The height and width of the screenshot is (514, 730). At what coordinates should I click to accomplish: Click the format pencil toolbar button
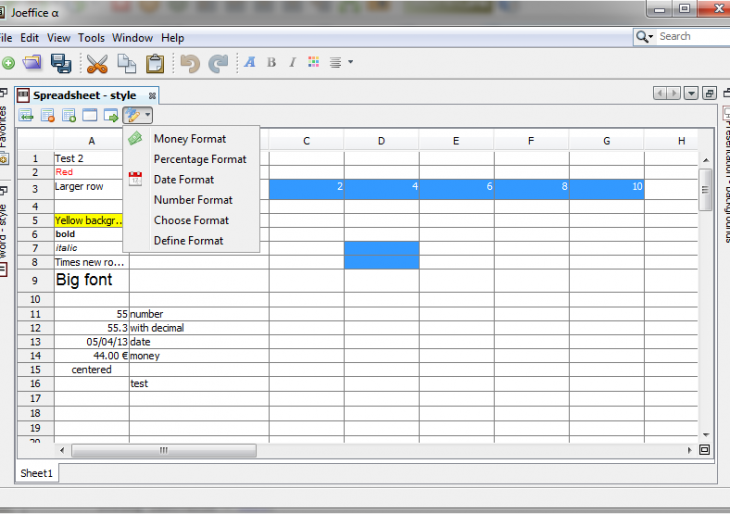132,115
